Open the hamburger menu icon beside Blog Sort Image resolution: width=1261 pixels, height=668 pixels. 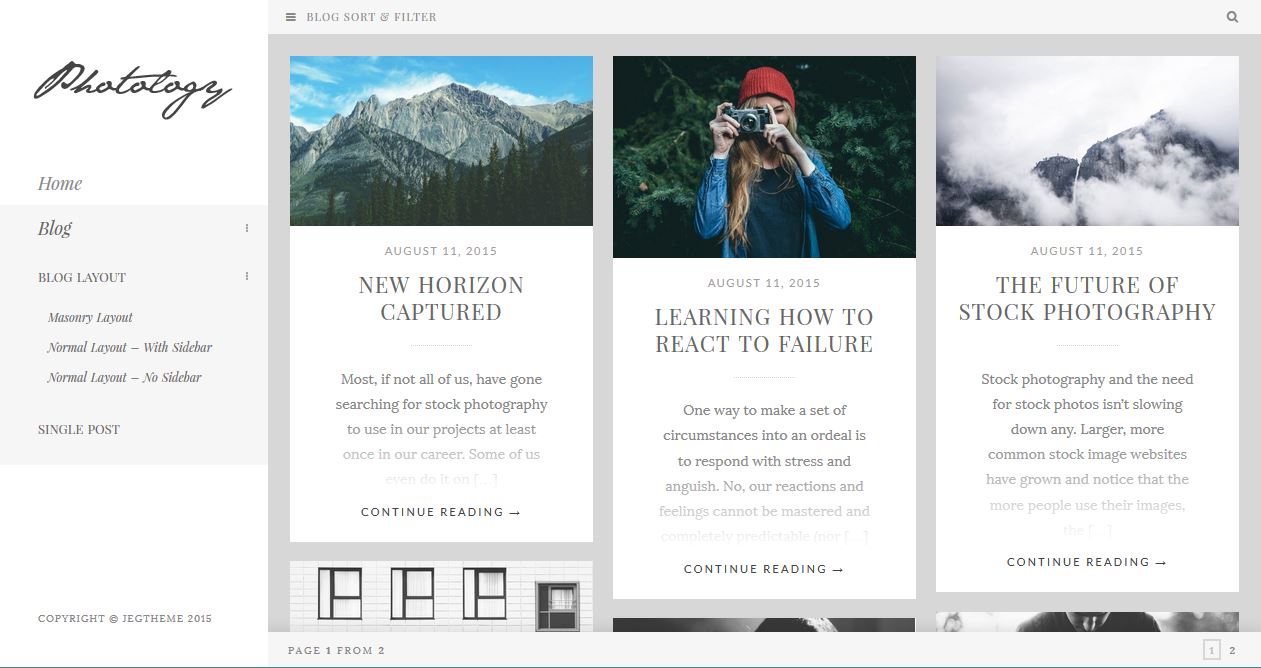click(291, 17)
